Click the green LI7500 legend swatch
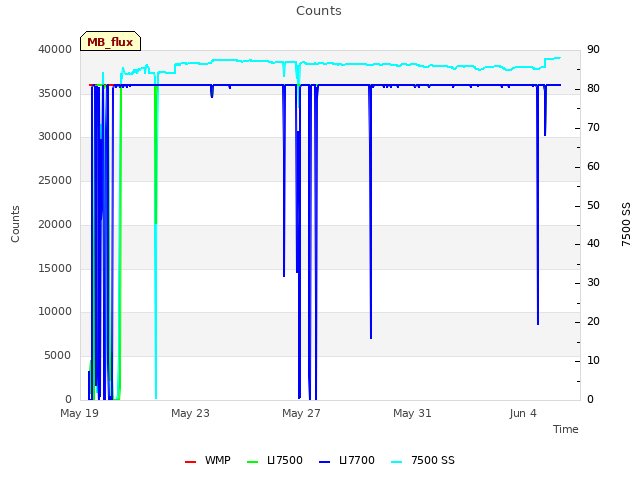This screenshot has height=480, width=640. coord(253,462)
